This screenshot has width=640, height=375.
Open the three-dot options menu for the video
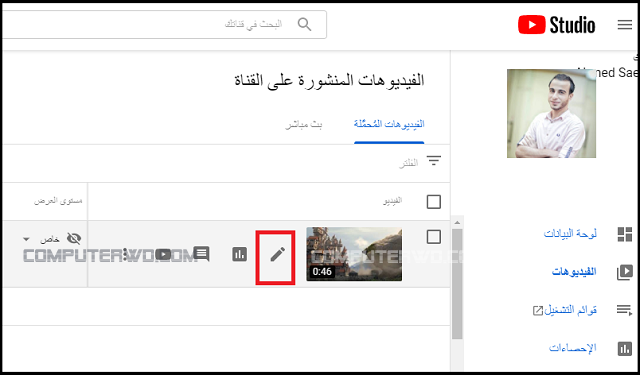point(125,254)
